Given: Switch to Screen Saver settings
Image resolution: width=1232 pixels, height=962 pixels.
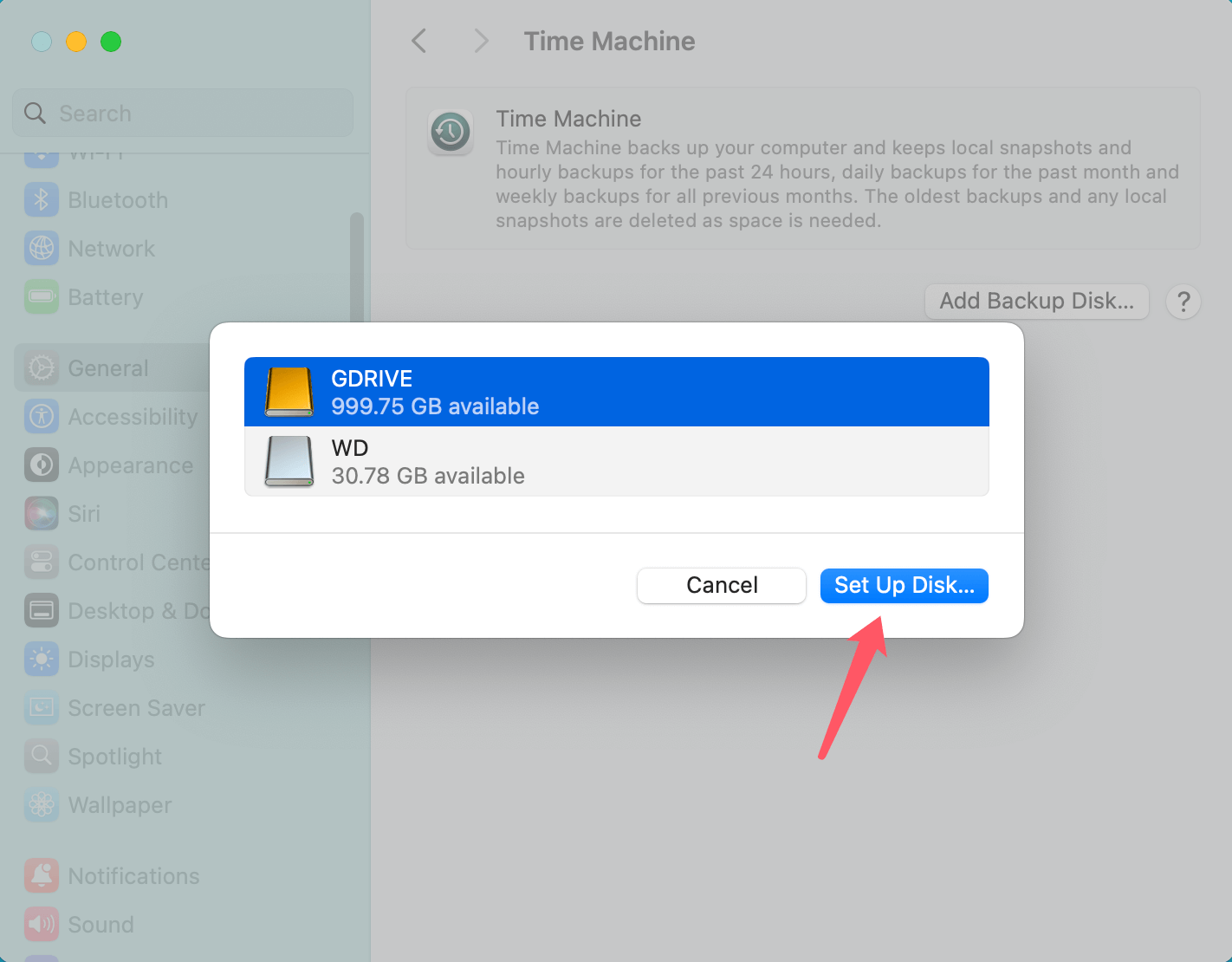Looking at the screenshot, I should point(41,707).
